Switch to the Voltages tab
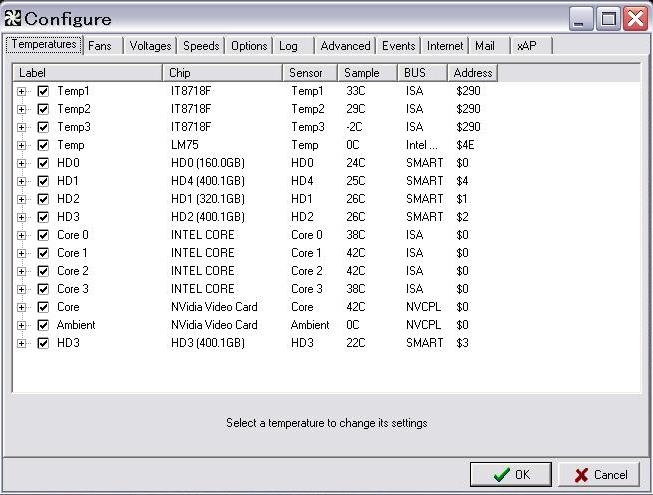The width and height of the screenshot is (653, 495). (150, 45)
